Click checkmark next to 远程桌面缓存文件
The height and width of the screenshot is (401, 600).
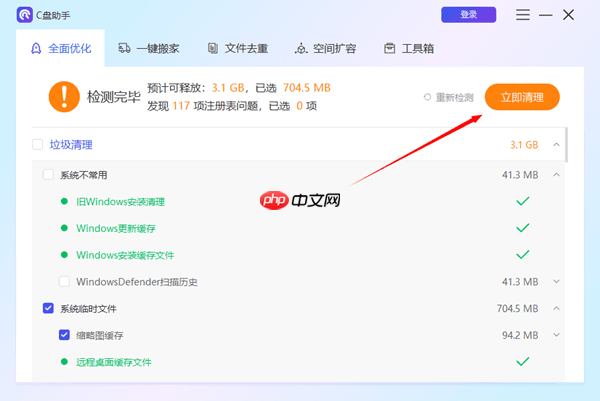click(523, 362)
